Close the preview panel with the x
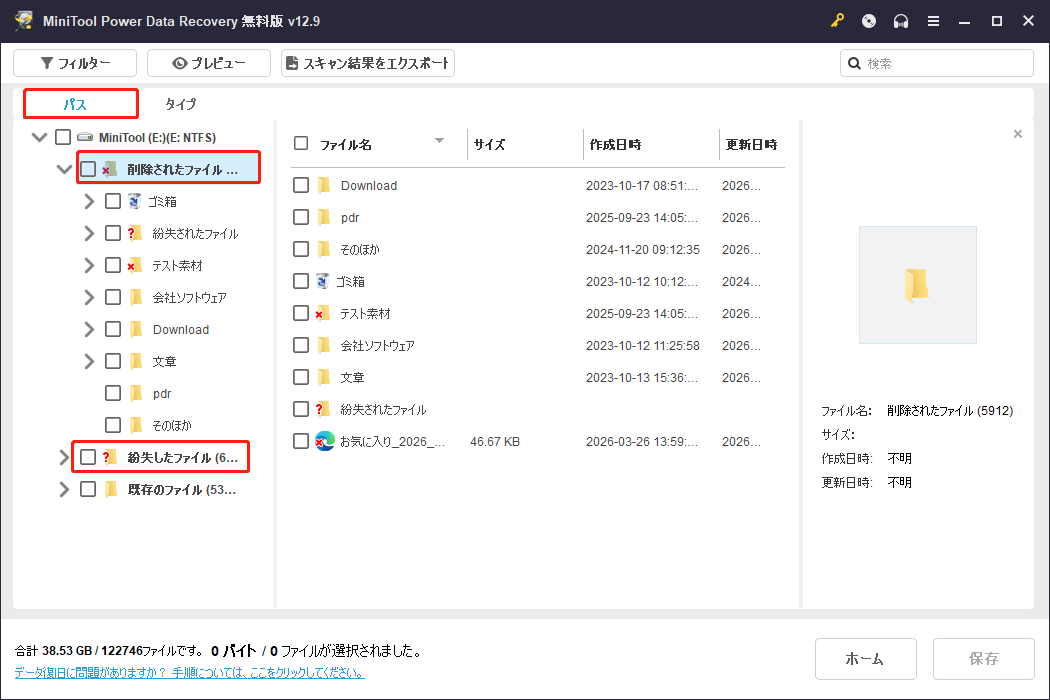This screenshot has width=1050, height=700. 1018,134
